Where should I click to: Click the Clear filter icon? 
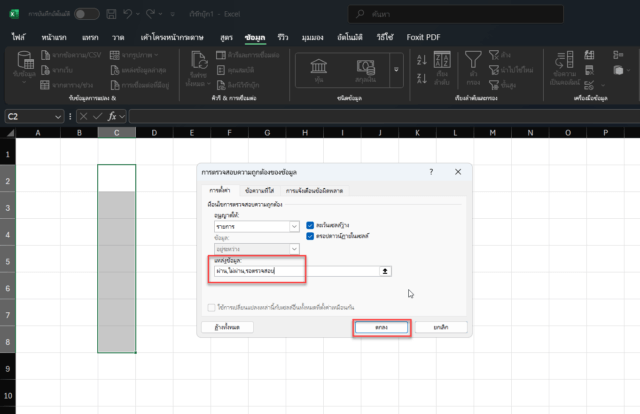[494, 55]
